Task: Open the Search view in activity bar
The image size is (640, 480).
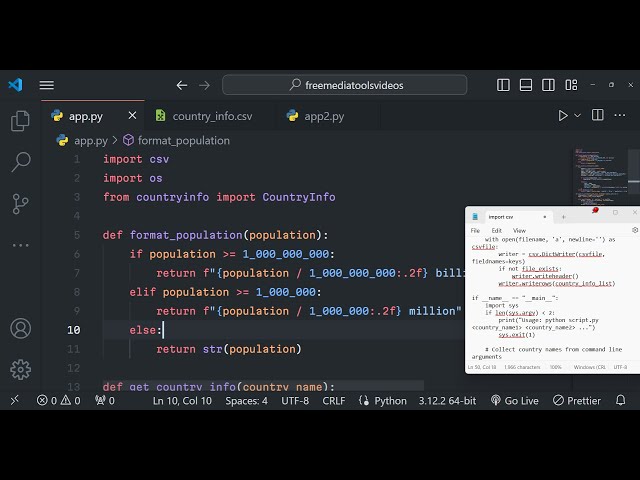Action: tap(20, 162)
